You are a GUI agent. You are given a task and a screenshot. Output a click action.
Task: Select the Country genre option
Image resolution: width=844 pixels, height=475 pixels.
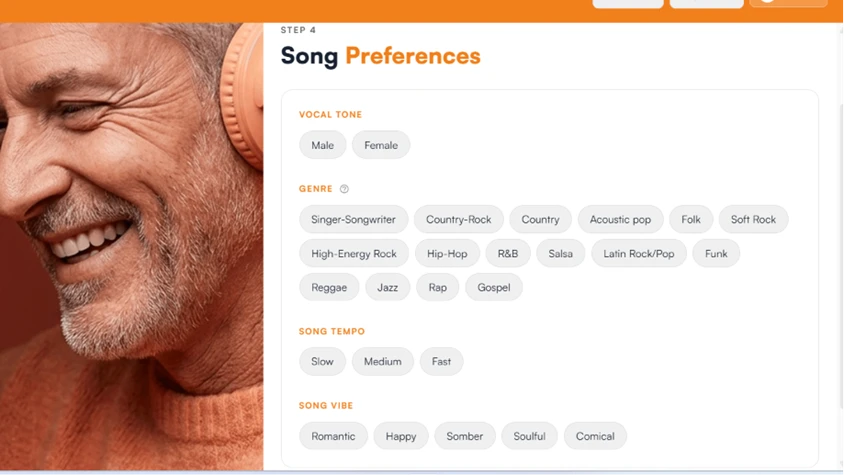click(540, 219)
